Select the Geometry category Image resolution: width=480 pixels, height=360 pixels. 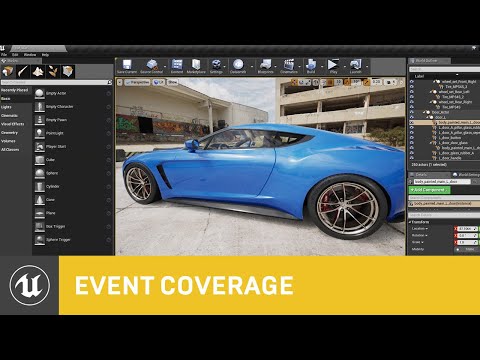[x=9, y=133]
